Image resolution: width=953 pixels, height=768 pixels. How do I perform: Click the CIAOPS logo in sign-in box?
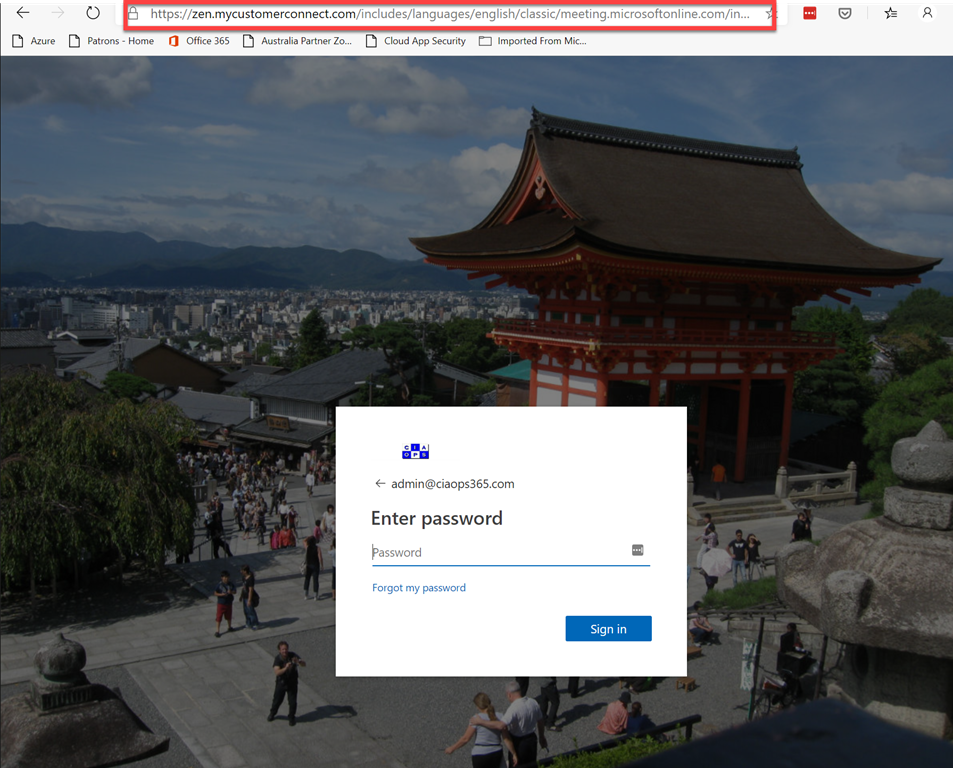[415, 452]
